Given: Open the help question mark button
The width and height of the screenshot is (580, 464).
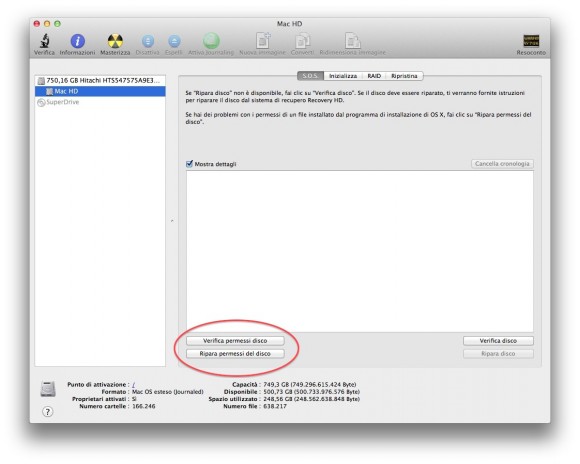Looking at the screenshot, I should (x=47, y=411).
